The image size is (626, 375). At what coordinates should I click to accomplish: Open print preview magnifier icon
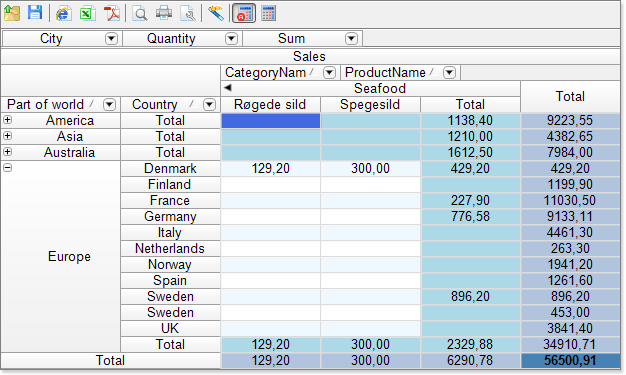click(140, 14)
